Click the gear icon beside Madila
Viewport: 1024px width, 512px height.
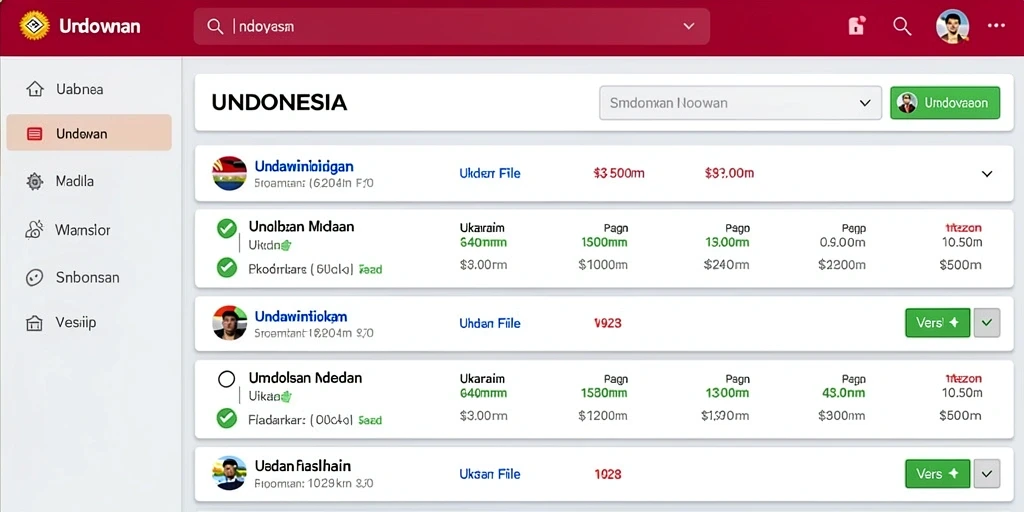pyautogui.click(x=34, y=182)
